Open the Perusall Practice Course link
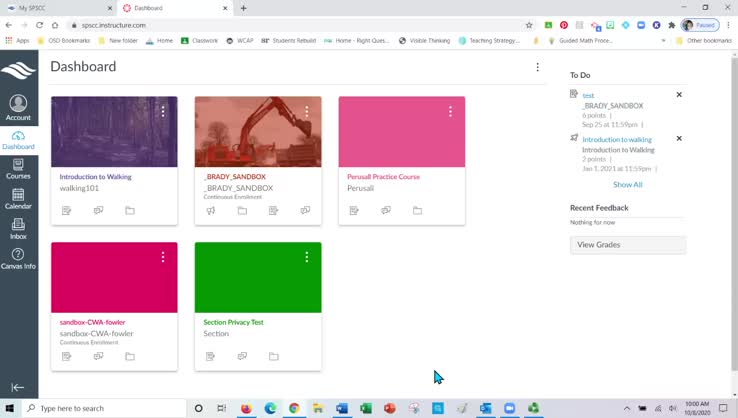The width and height of the screenshot is (738, 418). point(384,177)
